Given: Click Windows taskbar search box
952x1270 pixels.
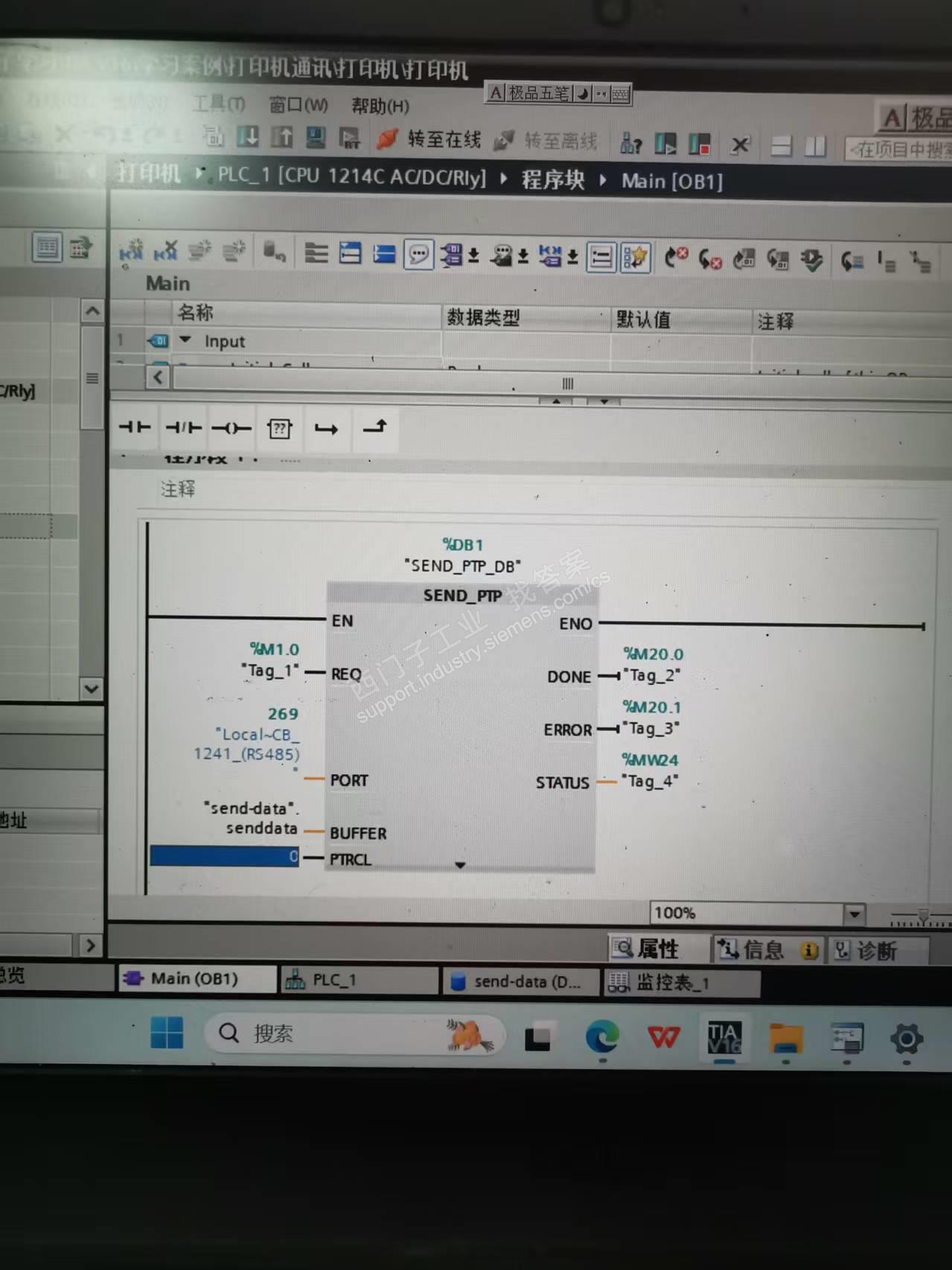Looking at the screenshot, I should (x=355, y=1034).
